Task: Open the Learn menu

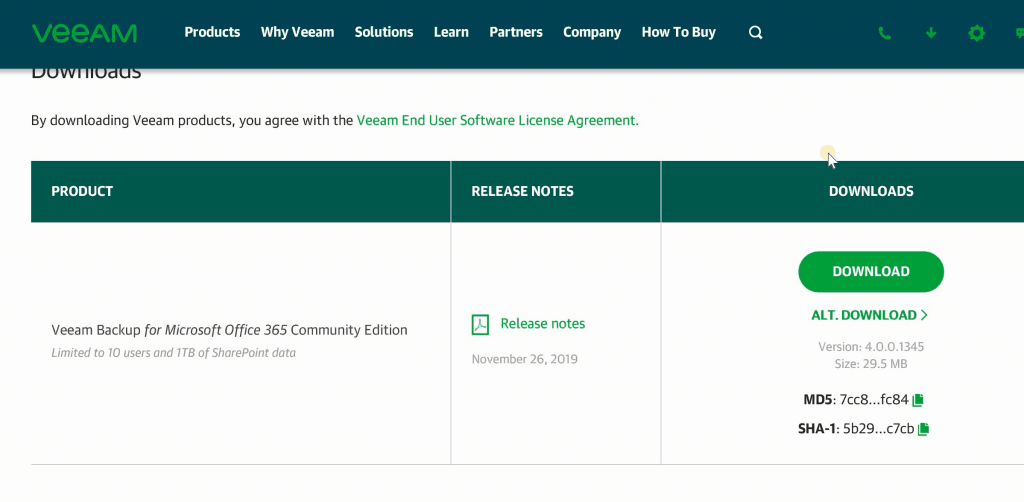Action: (451, 32)
